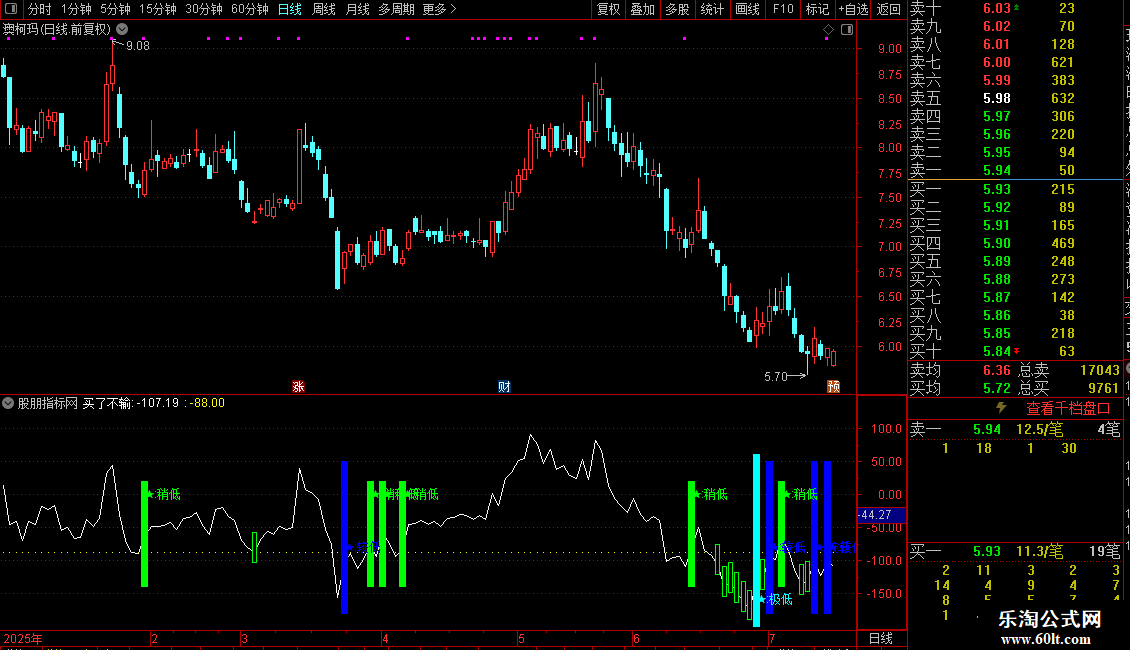1130x650 pixels.
Task: Click 买一 detail row 11.3/笔
Action: (1016, 551)
